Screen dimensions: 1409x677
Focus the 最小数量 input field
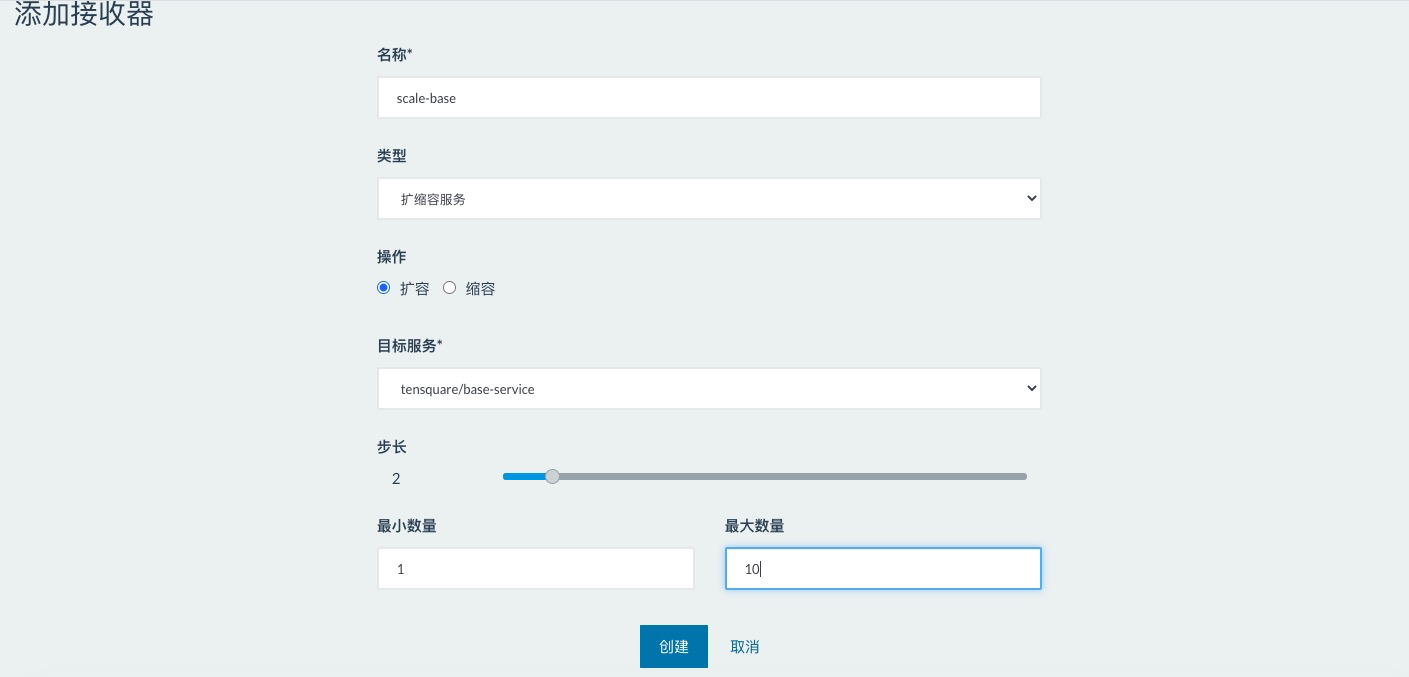[x=536, y=568]
